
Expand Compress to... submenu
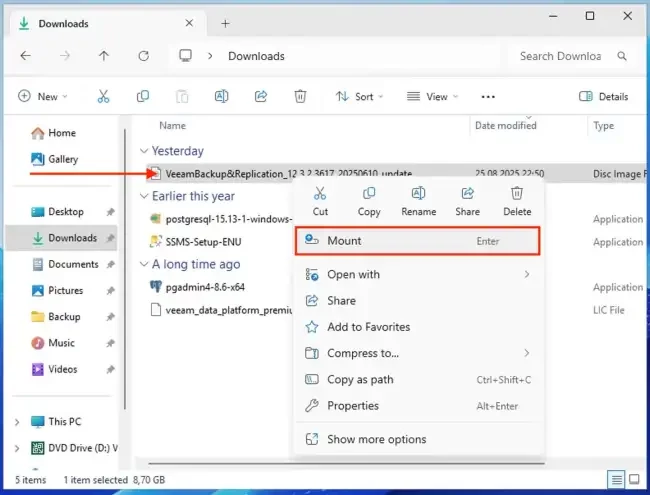tap(418, 353)
